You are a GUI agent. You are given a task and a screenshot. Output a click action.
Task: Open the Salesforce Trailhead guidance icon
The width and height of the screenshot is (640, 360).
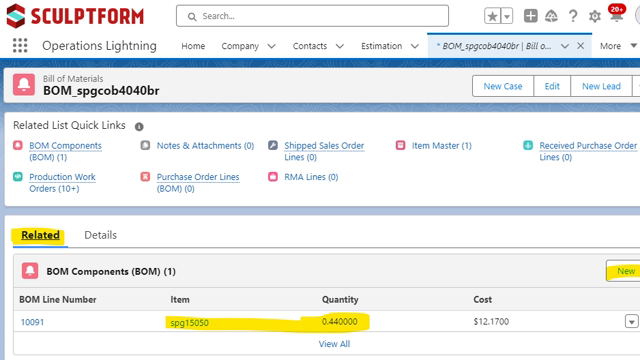(x=551, y=16)
